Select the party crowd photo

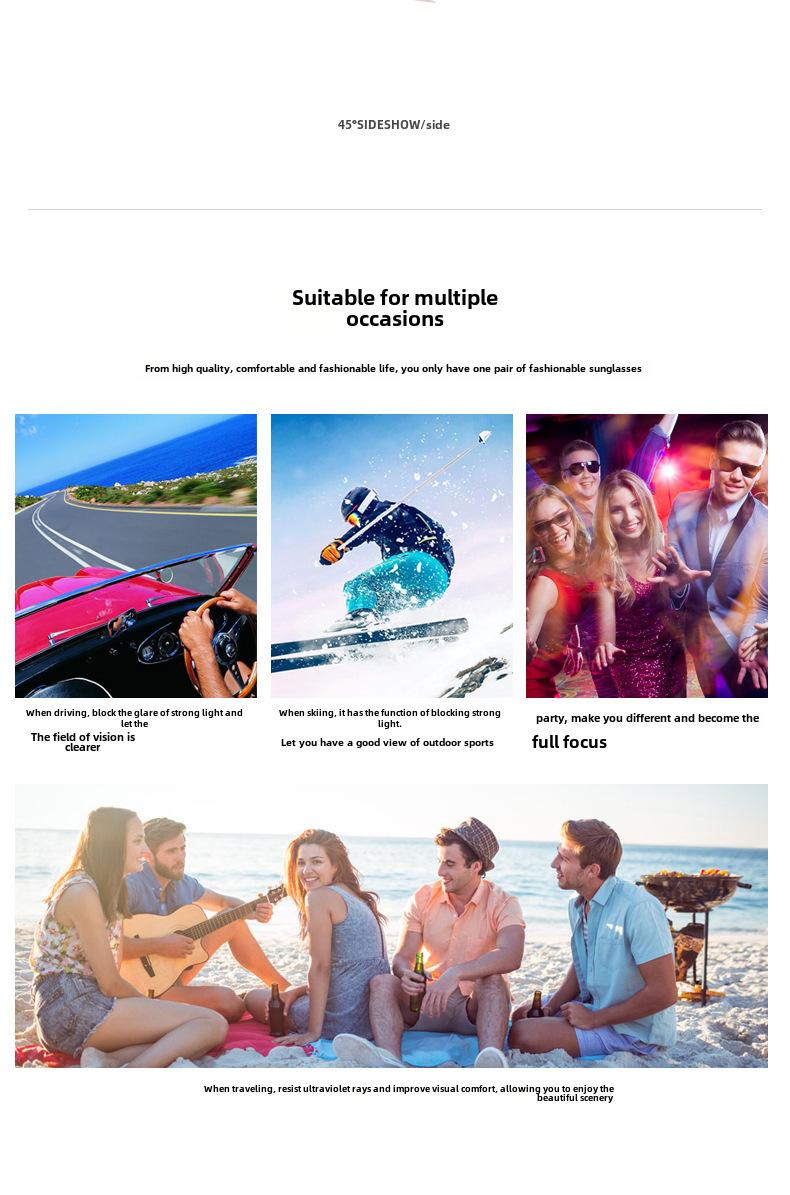(x=647, y=556)
